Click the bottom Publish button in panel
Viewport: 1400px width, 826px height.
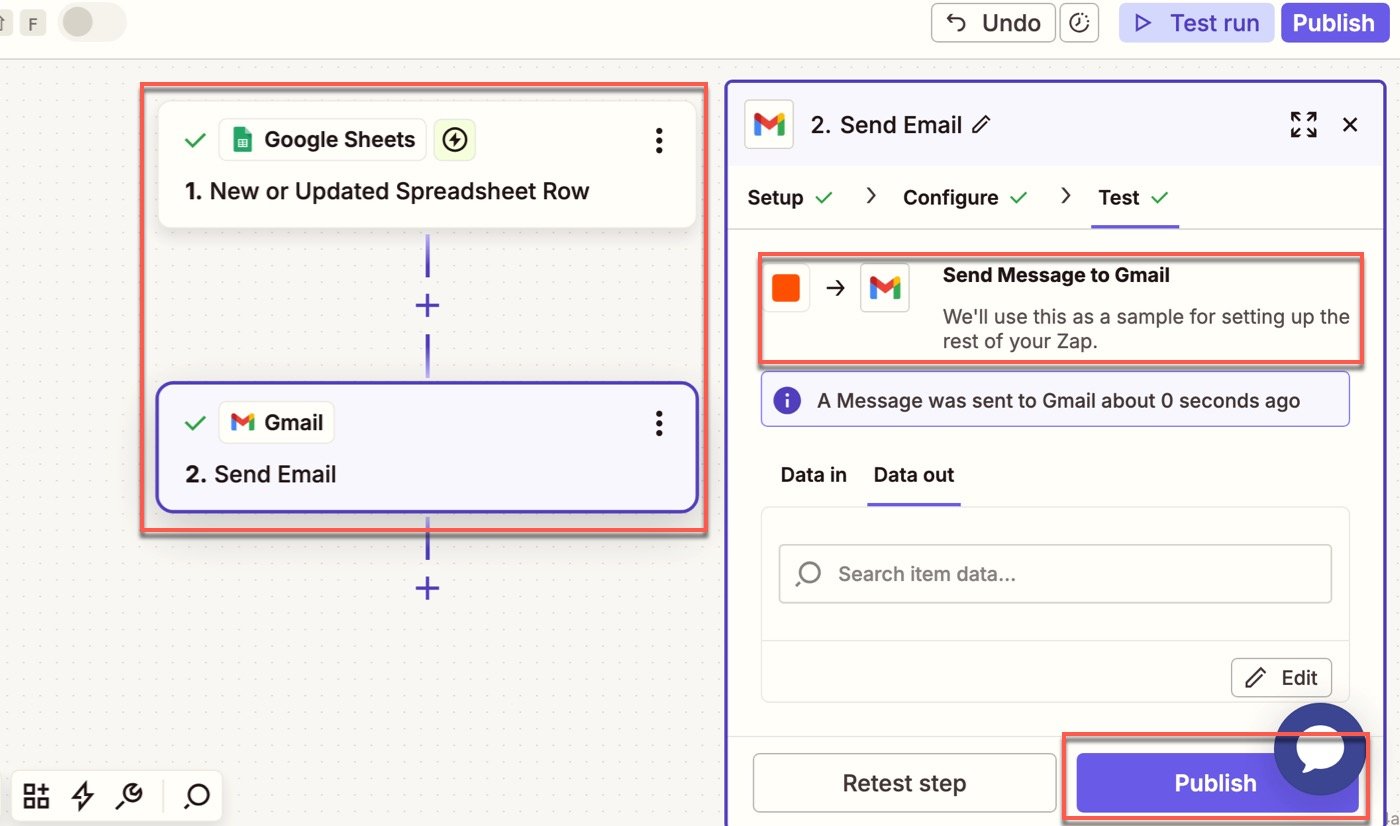1215,783
